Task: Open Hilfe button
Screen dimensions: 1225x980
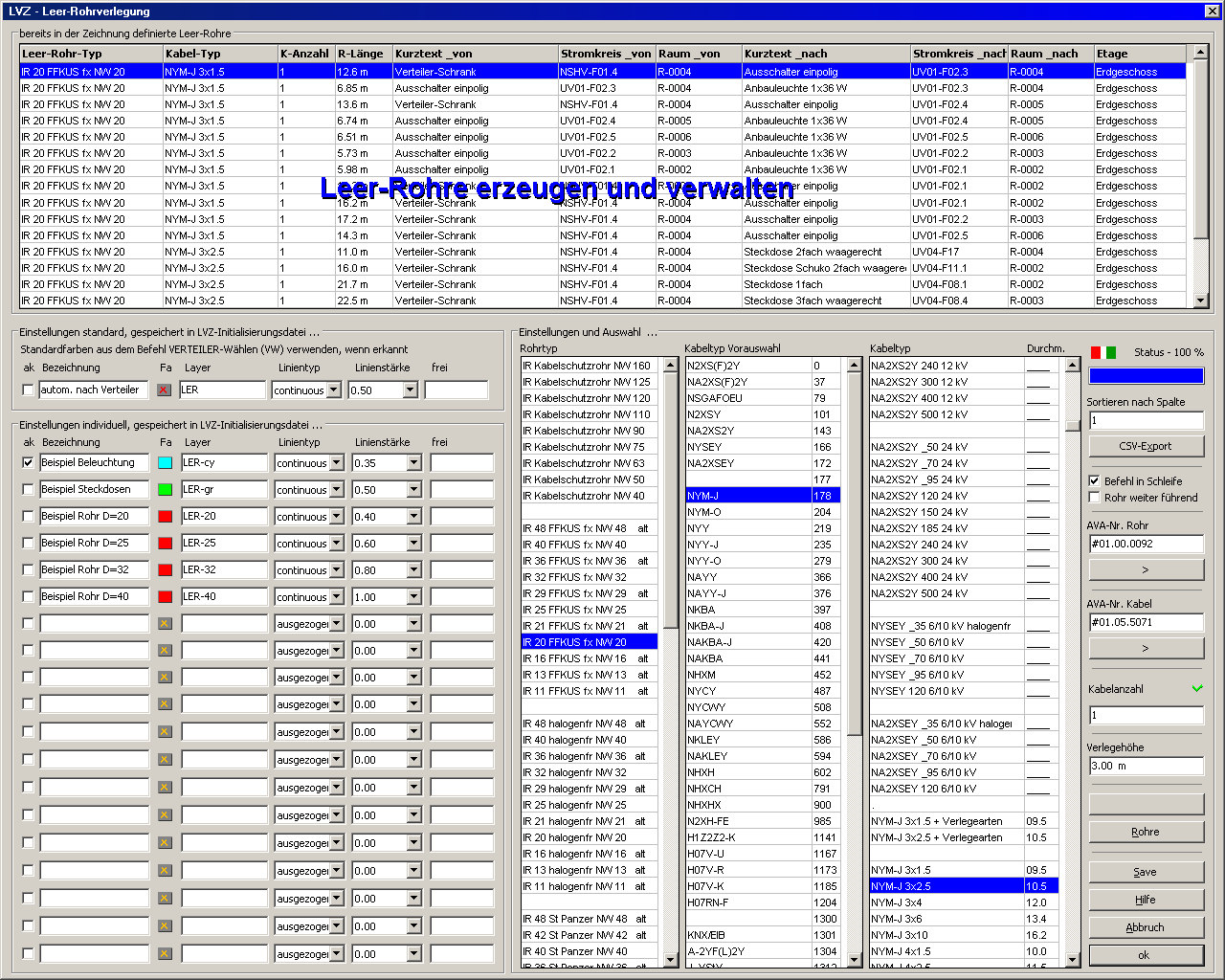Action: coord(1147,900)
